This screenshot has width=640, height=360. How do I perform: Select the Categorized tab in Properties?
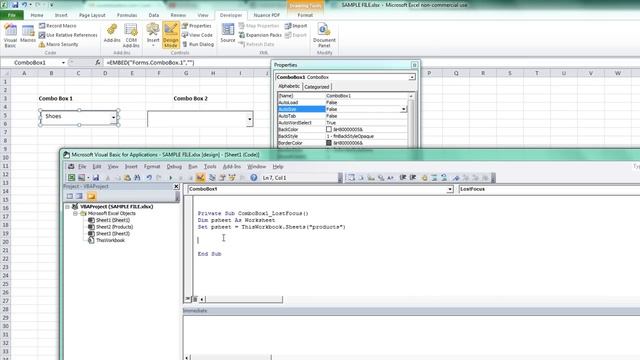tap(317, 87)
